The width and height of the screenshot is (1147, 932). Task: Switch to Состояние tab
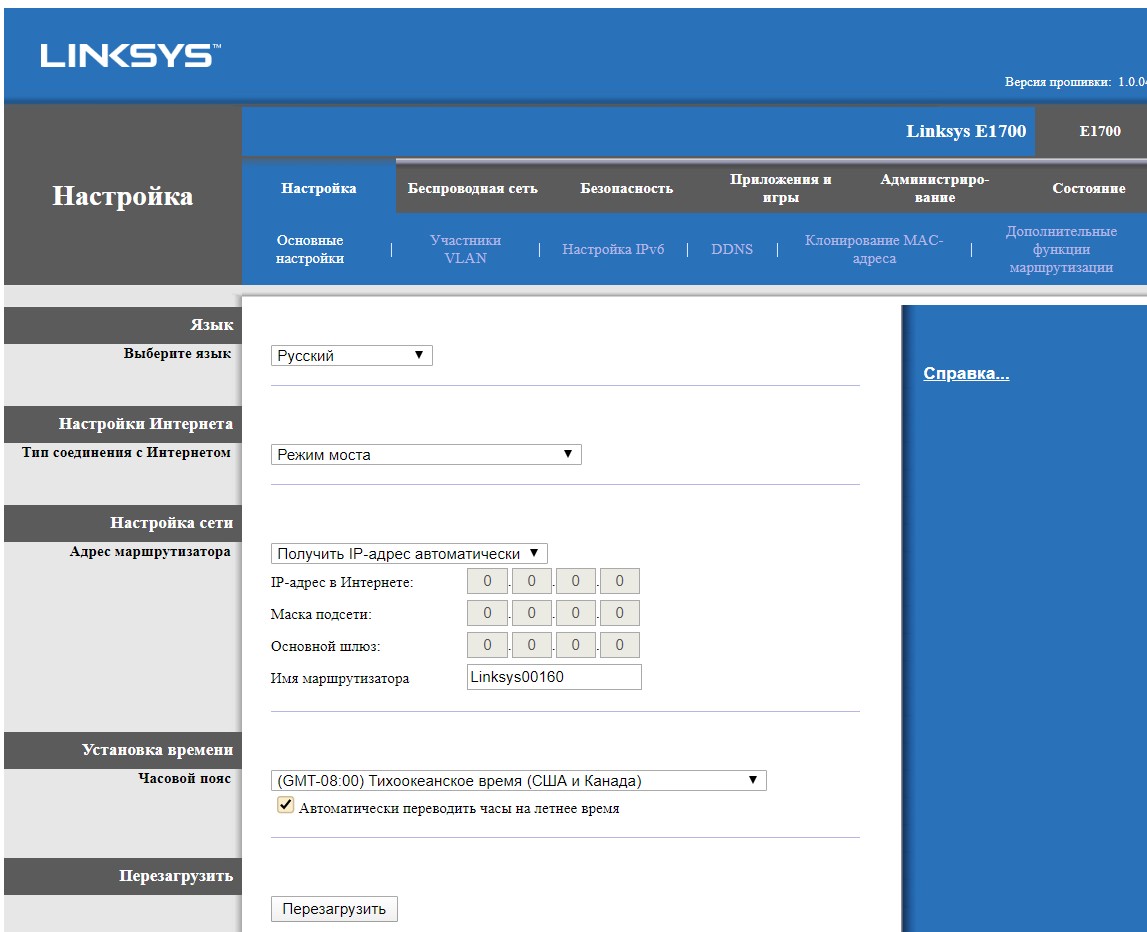click(x=1088, y=188)
